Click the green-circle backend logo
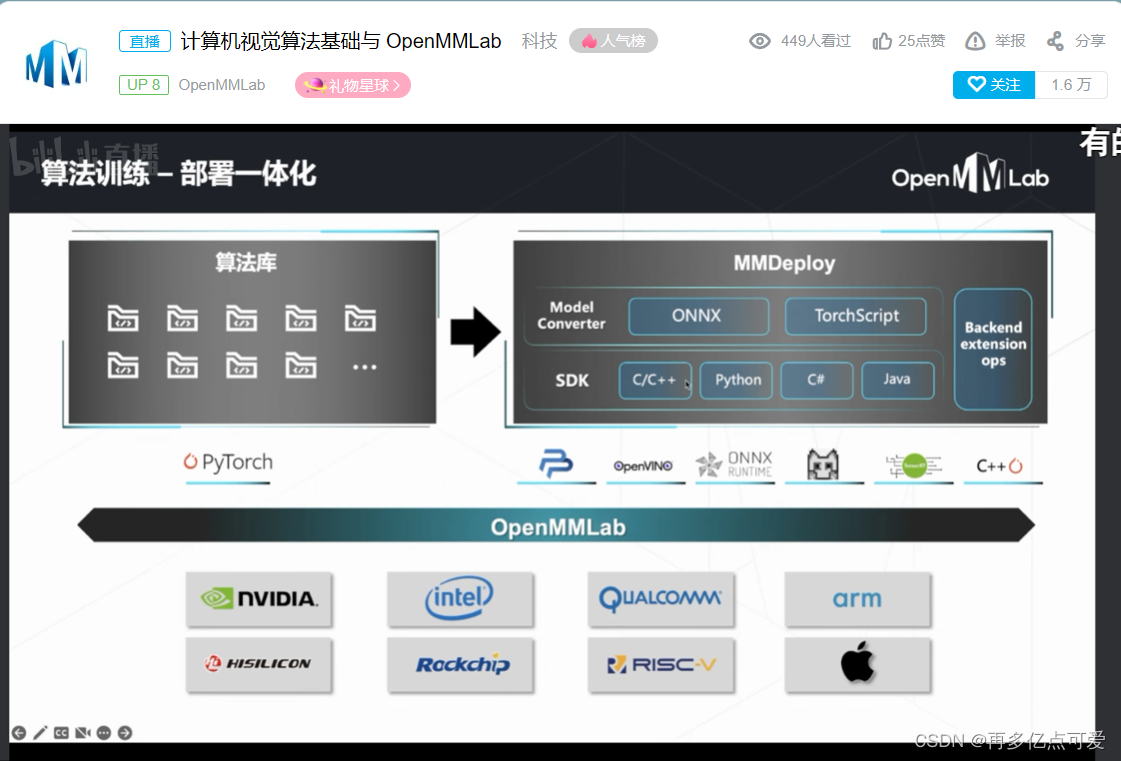1121x761 pixels. [913, 466]
